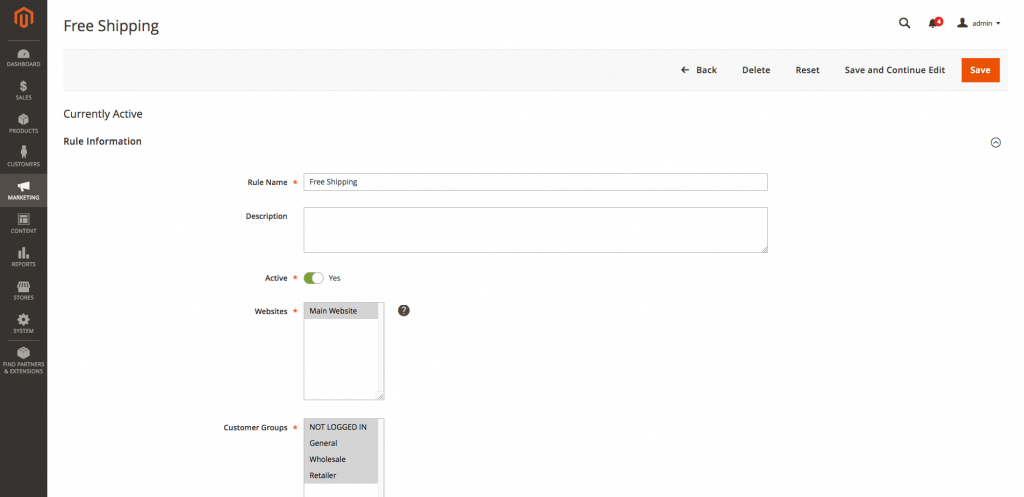Open the Dashboard sidebar icon

click(23, 57)
